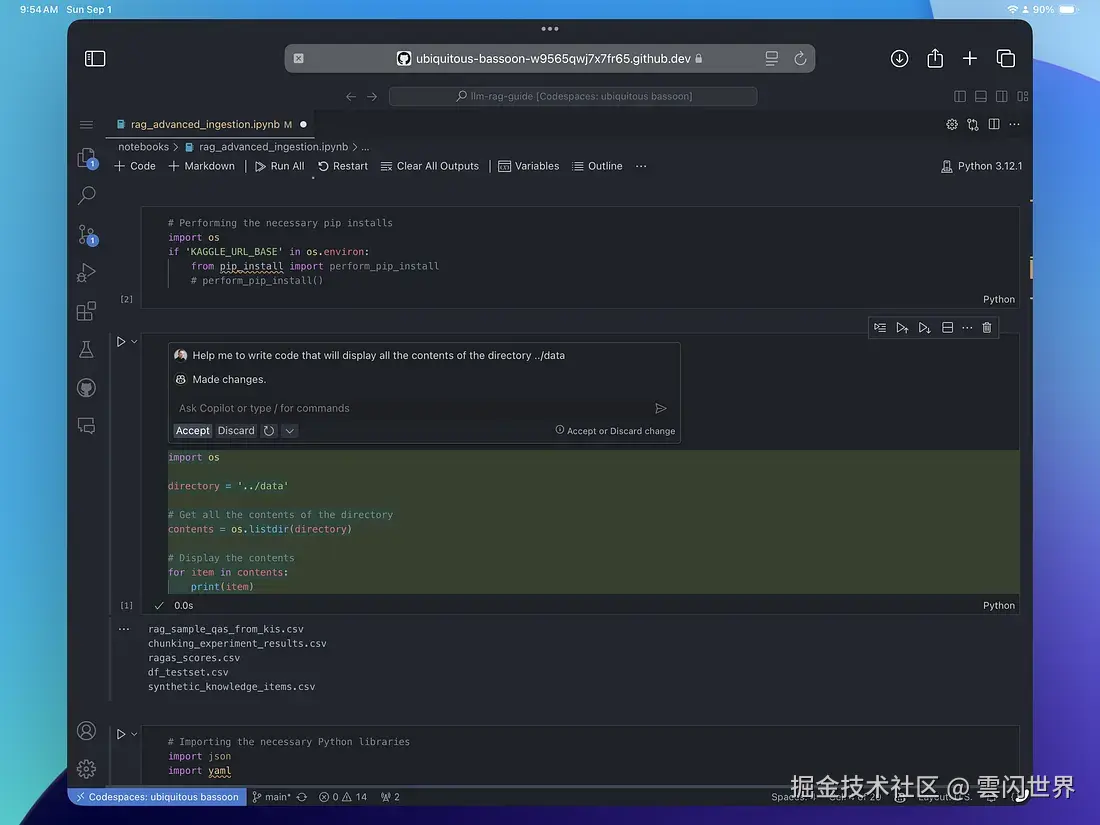Click the notebooks breadcrumb
Screen dimensions: 1100x825
(143, 147)
